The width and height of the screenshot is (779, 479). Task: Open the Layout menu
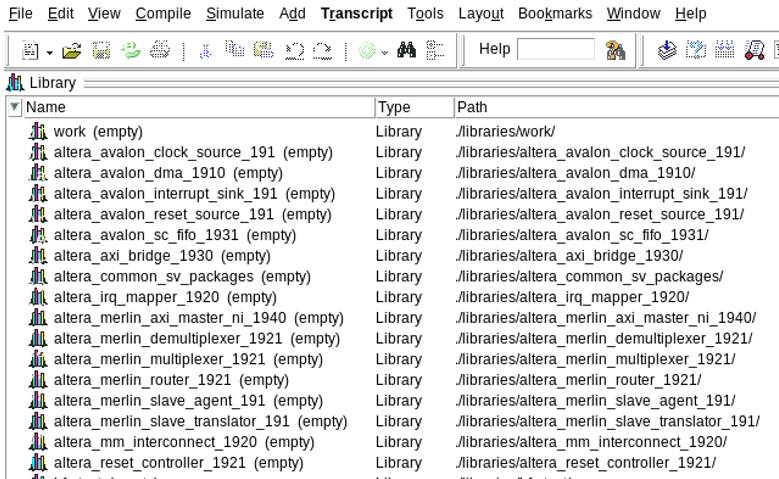[481, 13]
